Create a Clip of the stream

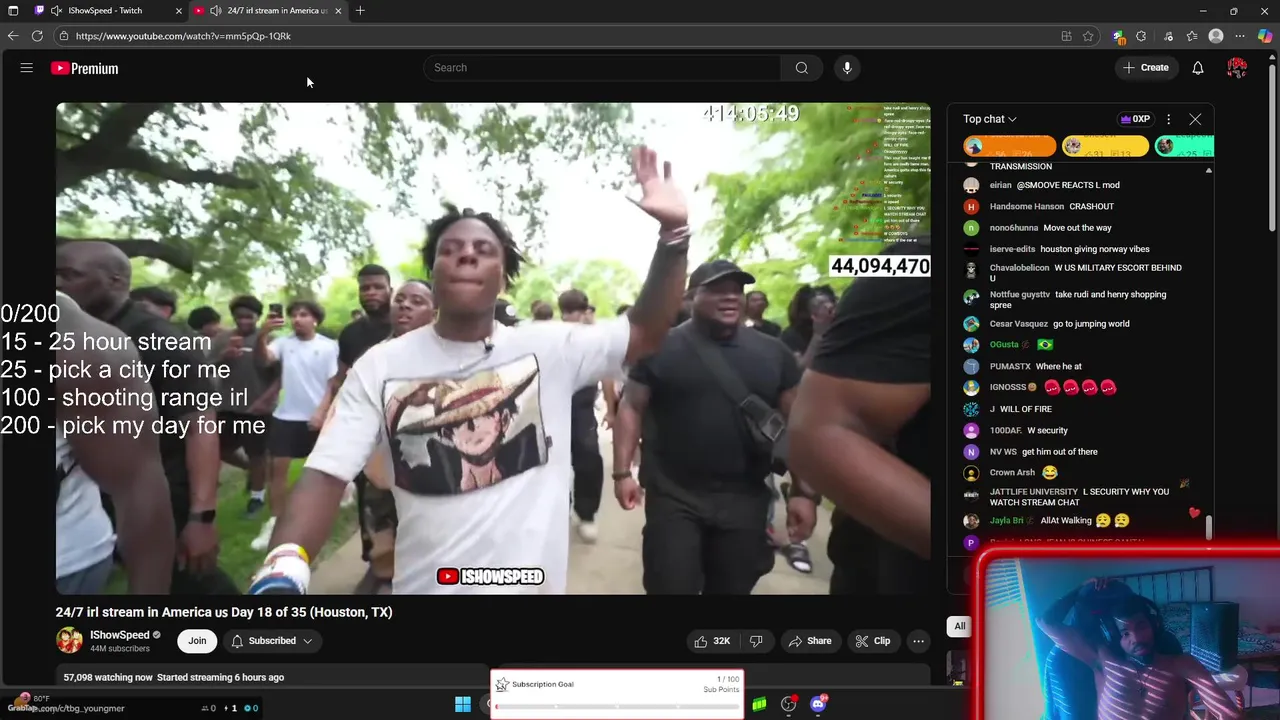872,641
